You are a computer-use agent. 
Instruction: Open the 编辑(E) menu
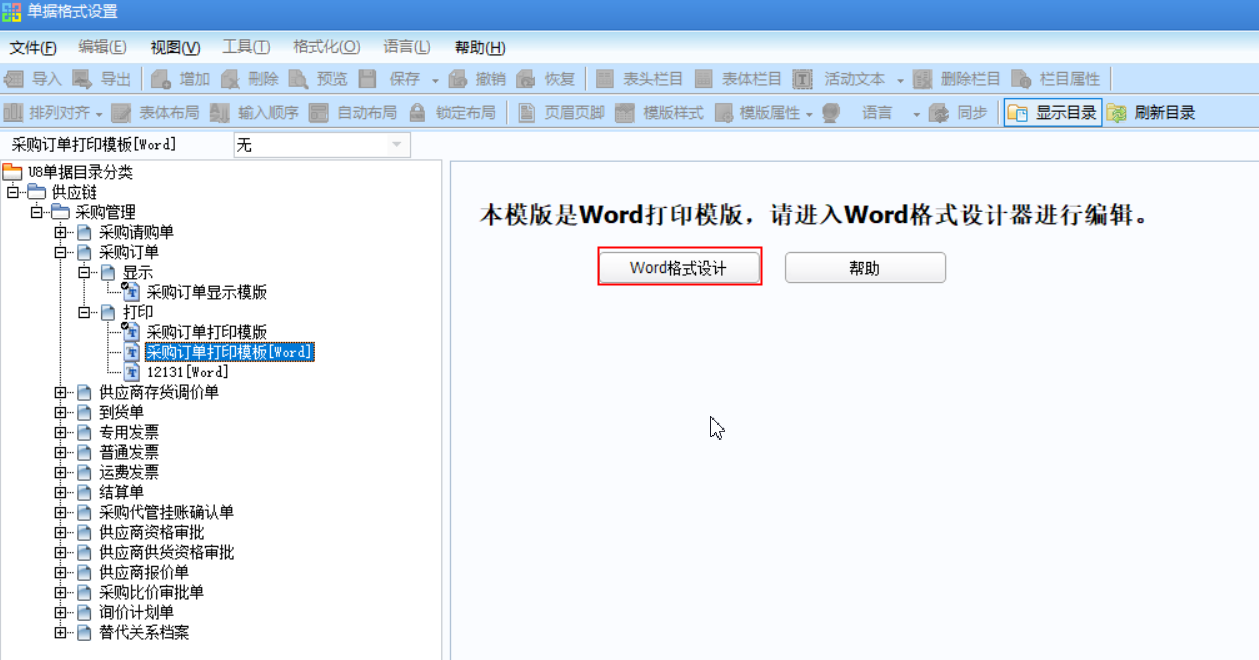pyautogui.click(x=102, y=47)
